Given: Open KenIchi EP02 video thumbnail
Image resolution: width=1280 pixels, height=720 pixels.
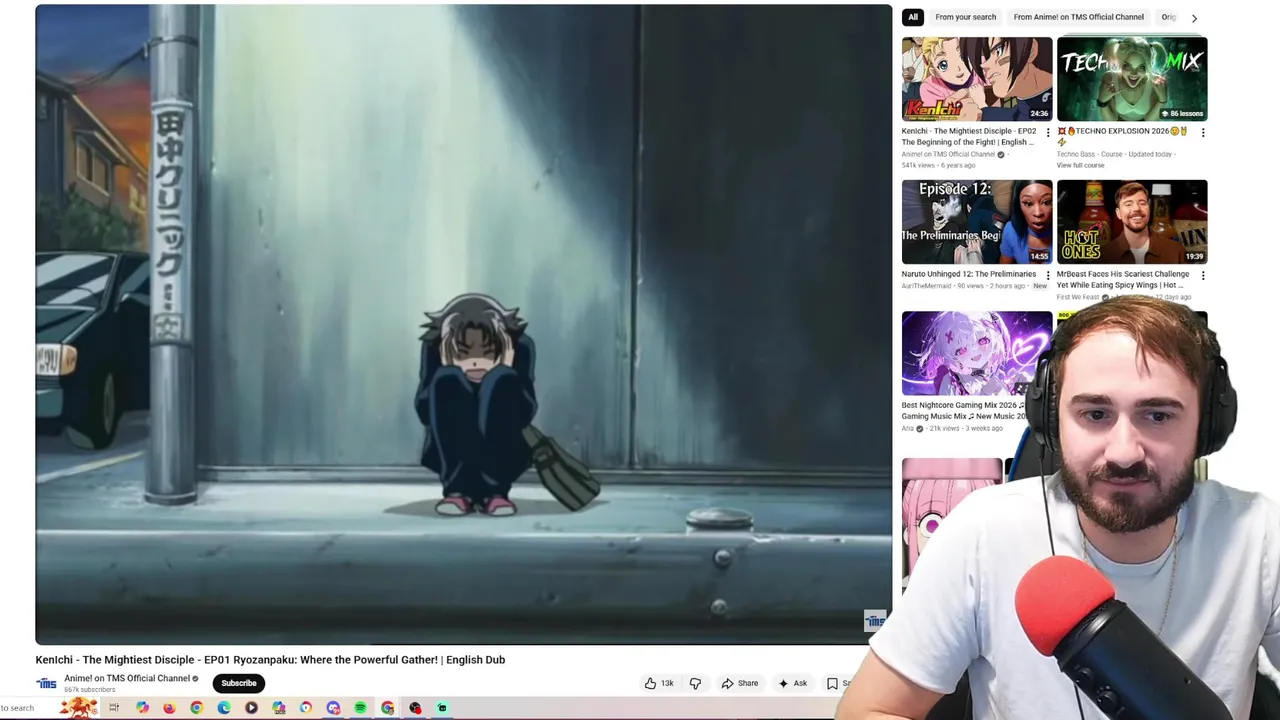Looking at the screenshot, I should tap(977, 79).
